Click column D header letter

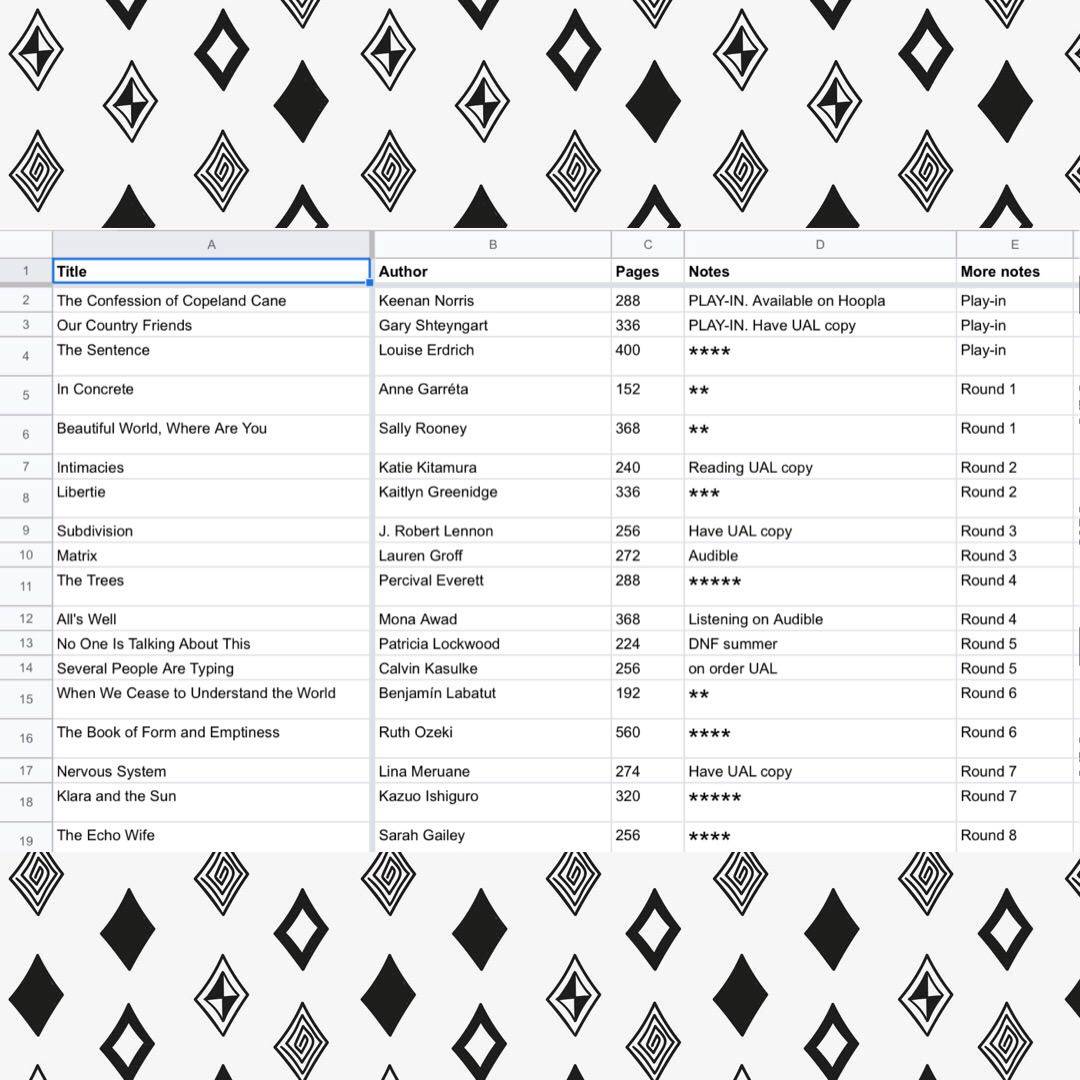point(820,244)
